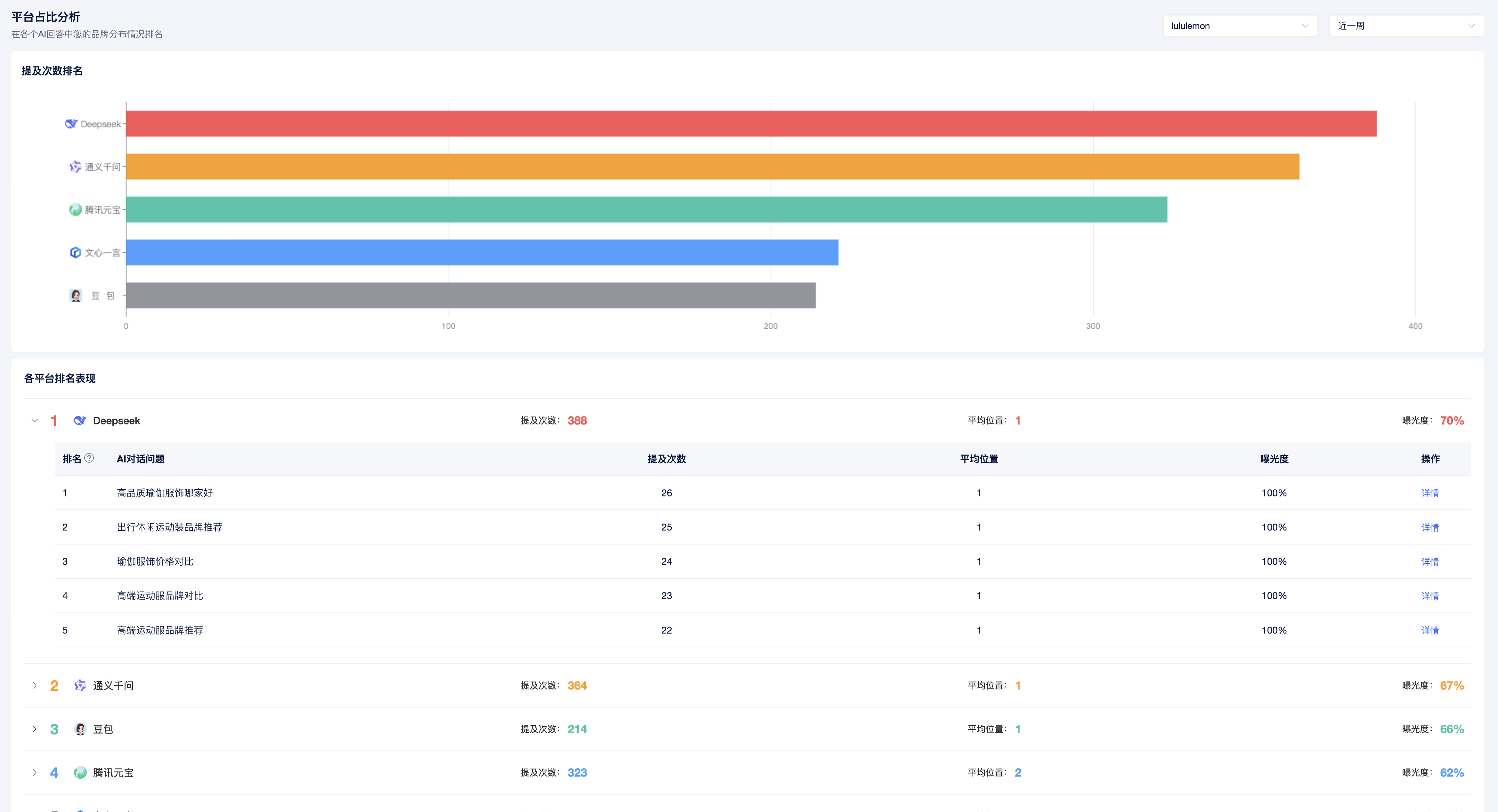
Task: Click the help question mark next to 排名
Action: (x=89, y=458)
